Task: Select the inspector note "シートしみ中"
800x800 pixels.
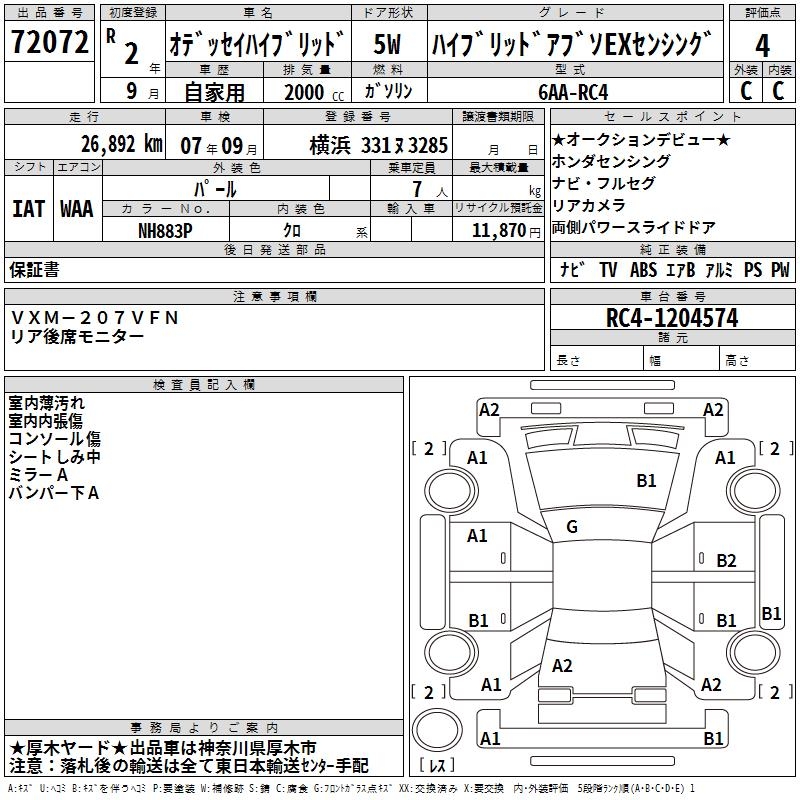Action: point(55,457)
